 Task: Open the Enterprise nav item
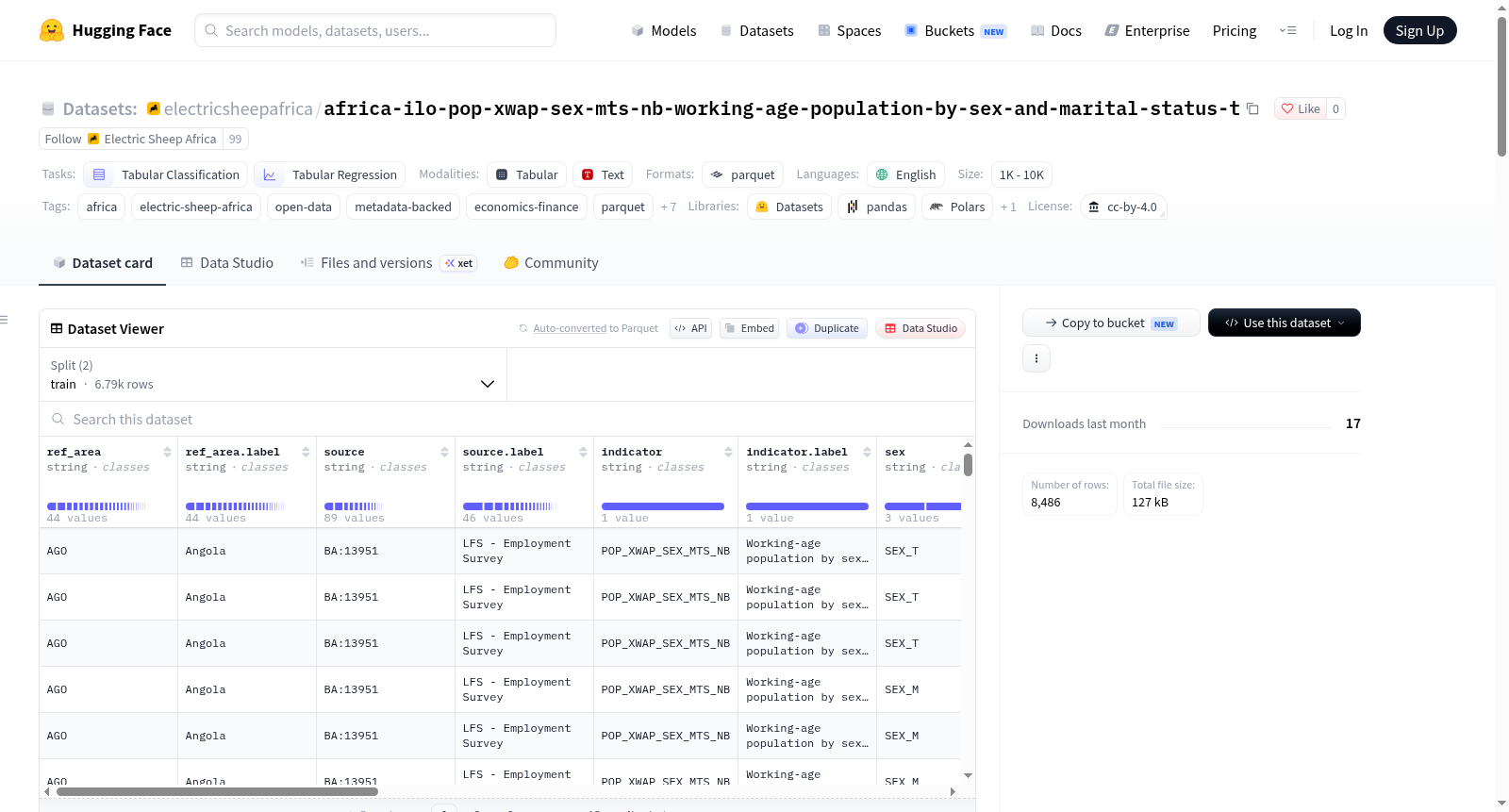1147,30
